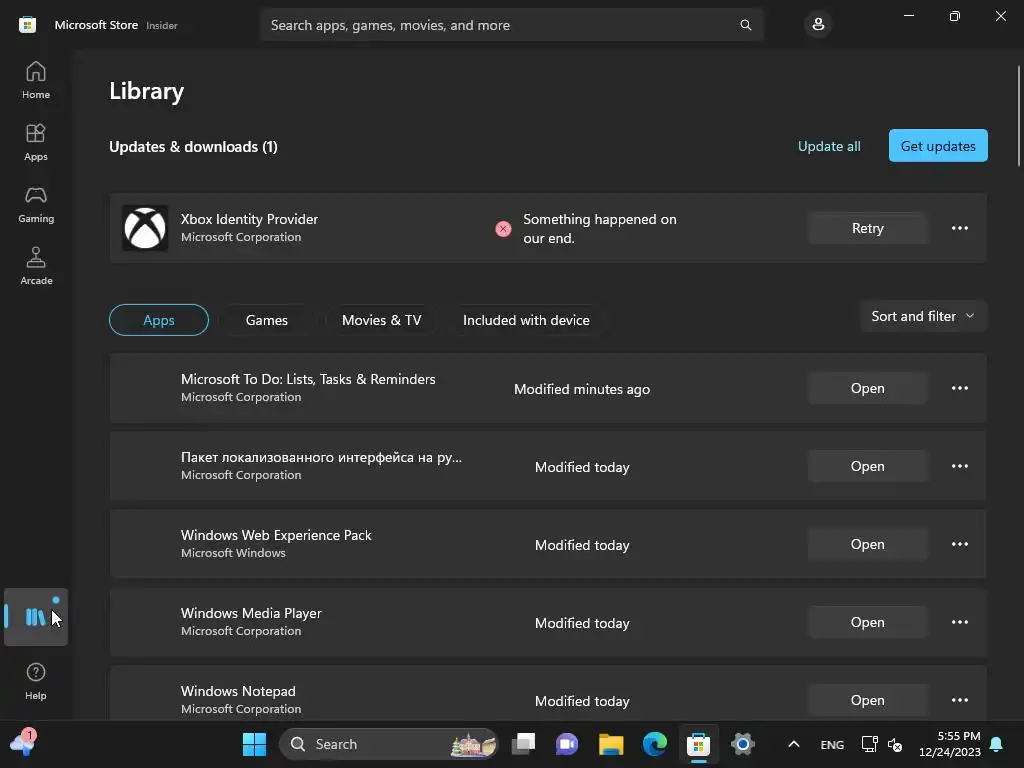Screen dimensions: 1024x768
Task: Open Windows Notepad
Action: 867,700
